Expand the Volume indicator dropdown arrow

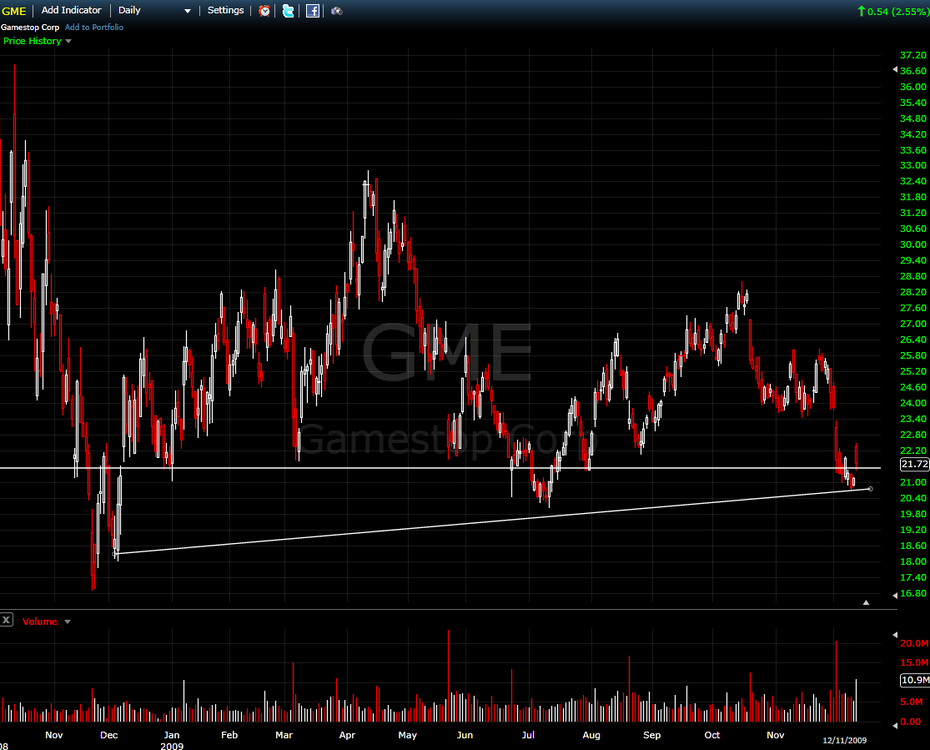[68, 621]
